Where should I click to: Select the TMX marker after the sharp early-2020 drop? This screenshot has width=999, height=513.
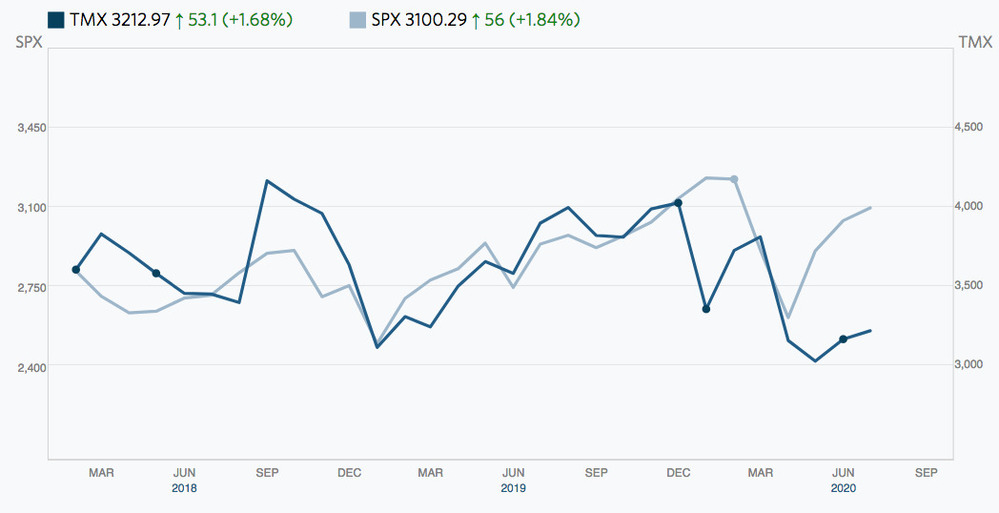(x=706, y=309)
